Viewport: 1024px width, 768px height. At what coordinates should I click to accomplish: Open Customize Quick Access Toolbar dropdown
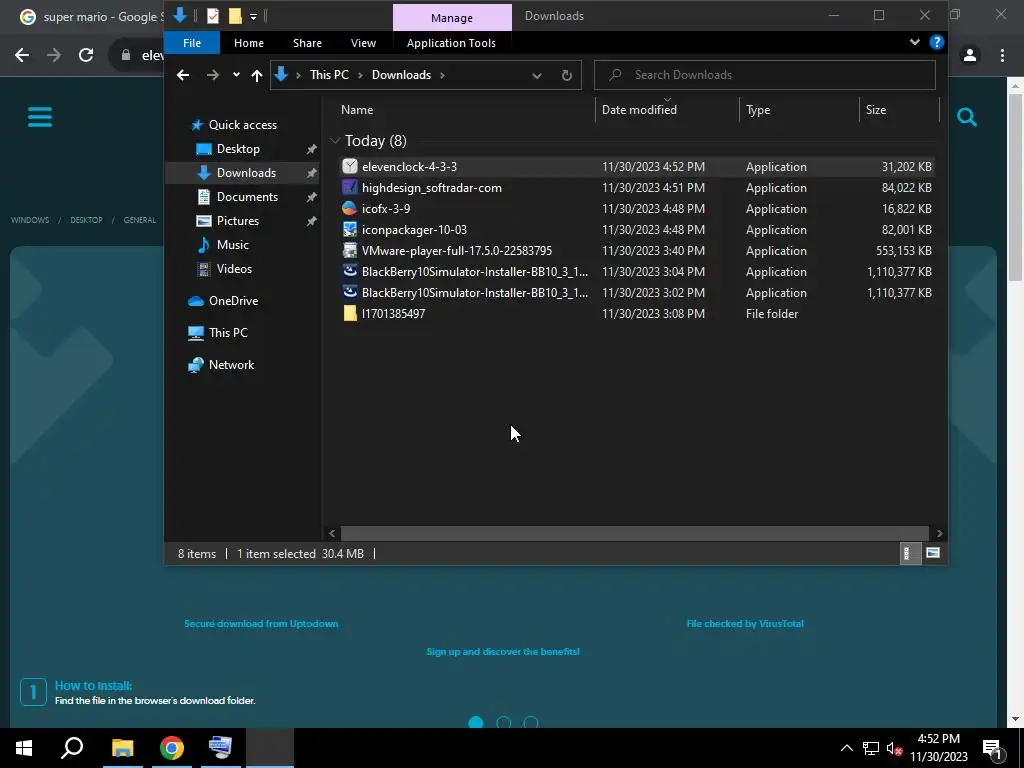253,16
